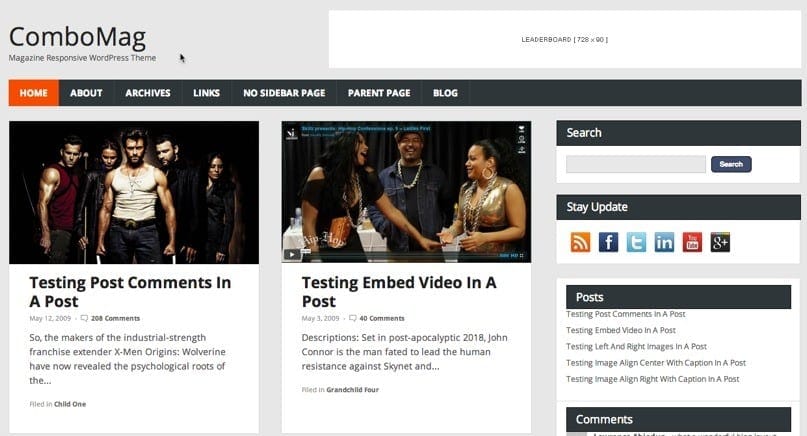Open sidebar link Testing Image Align Right With Caption
This screenshot has width=807, height=436.
click(653, 379)
